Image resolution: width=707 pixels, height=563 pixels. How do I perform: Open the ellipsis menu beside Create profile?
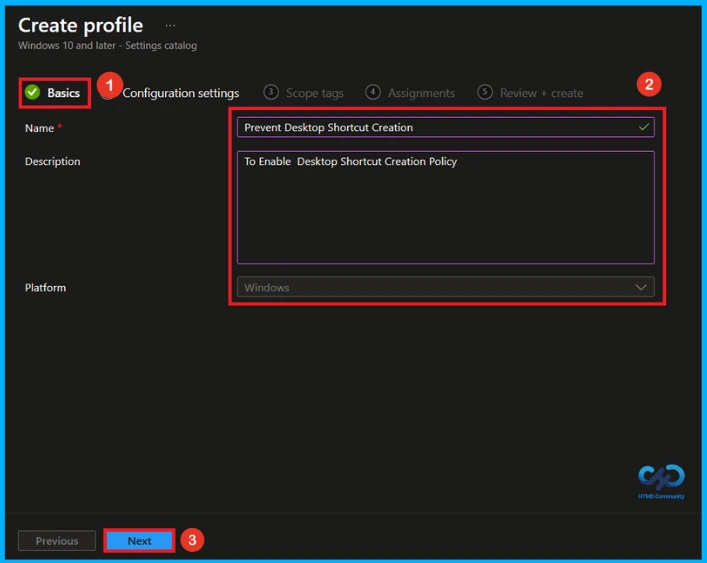(170, 26)
